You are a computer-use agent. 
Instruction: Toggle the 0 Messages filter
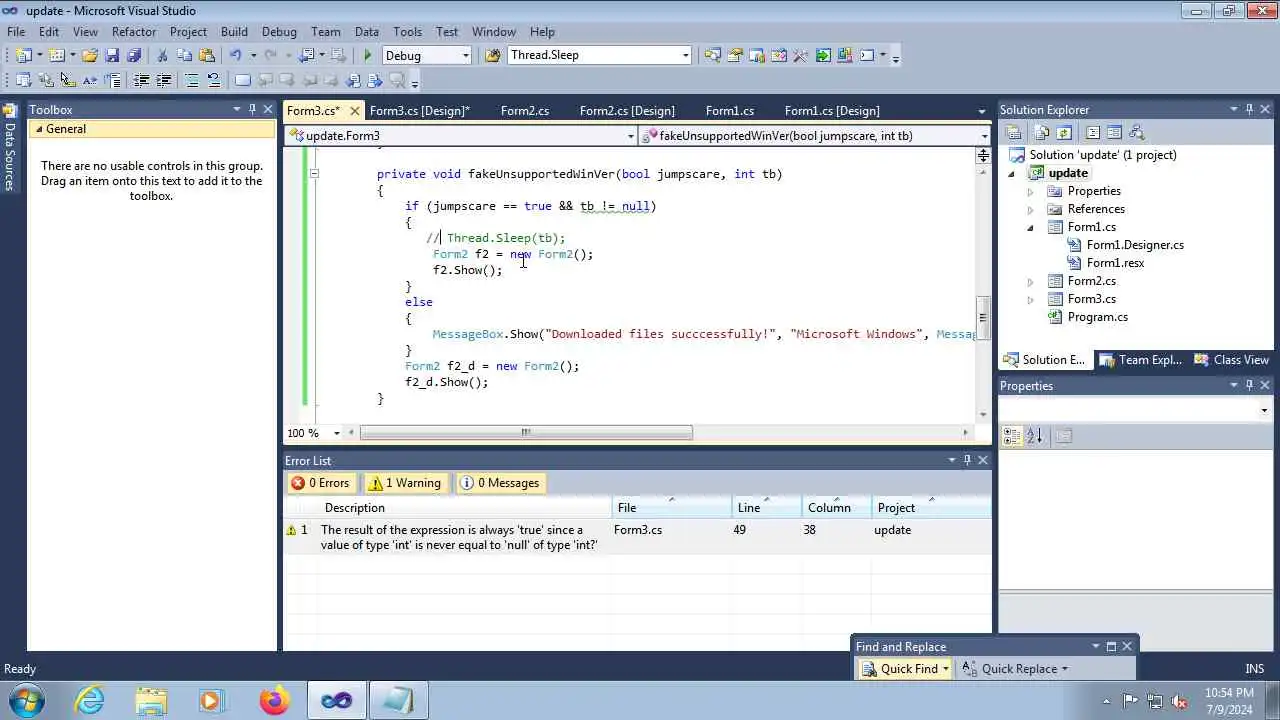click(x=500, y=483)
